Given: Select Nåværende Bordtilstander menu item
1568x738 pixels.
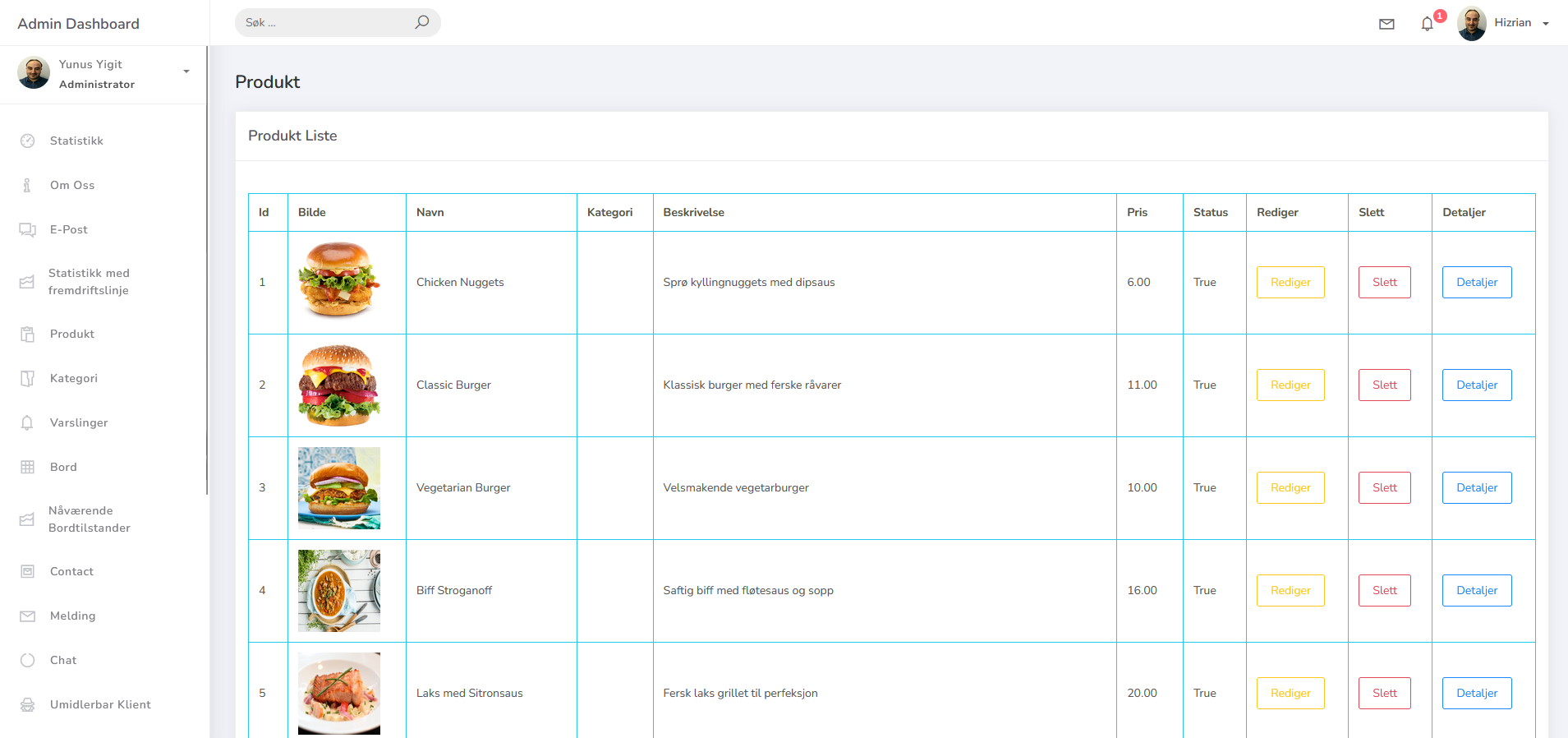Looking at the screenshot, I should (x=89, y=519).
